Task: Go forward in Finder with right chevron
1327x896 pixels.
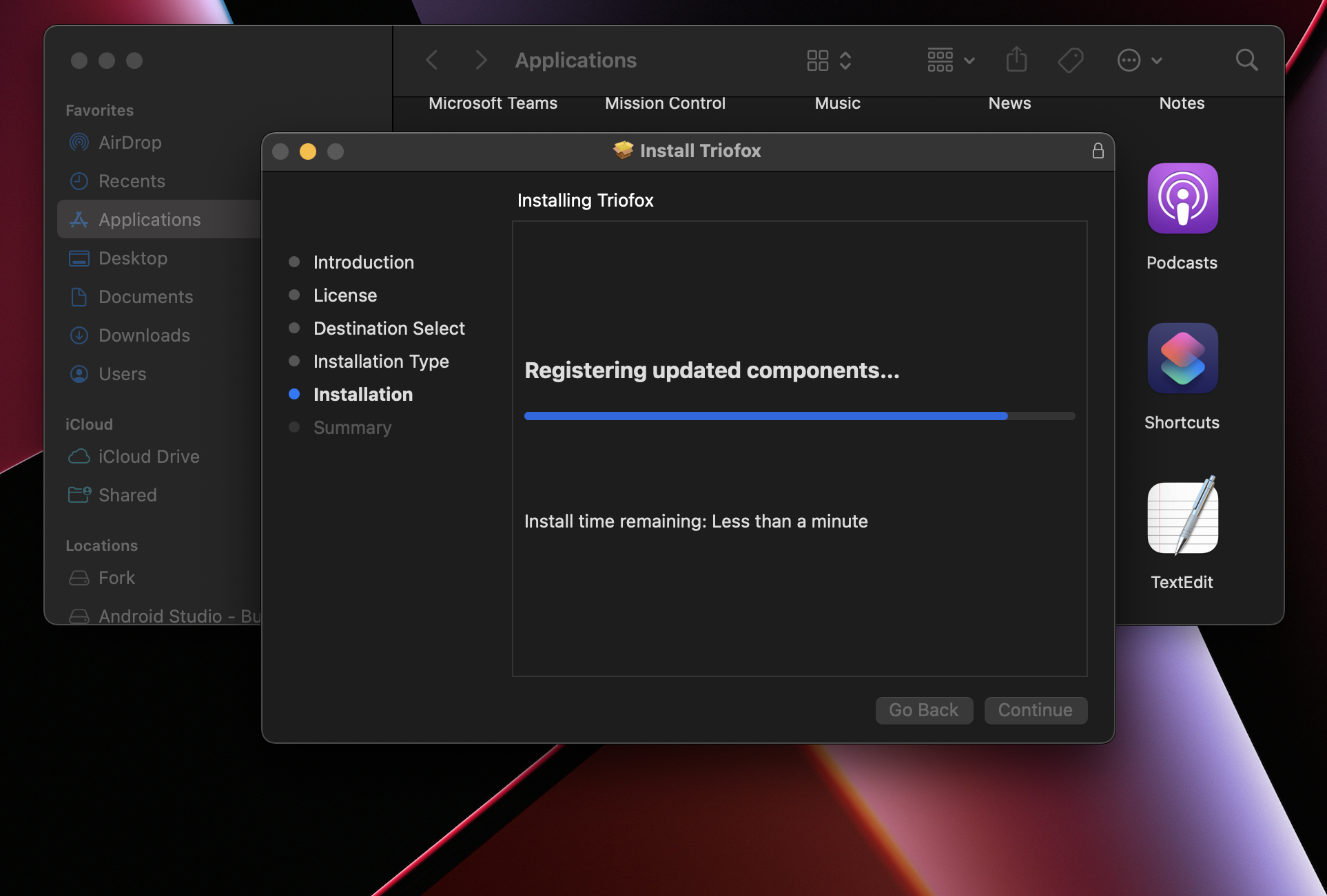Action: pyautogui.click(x=481, y=60)
